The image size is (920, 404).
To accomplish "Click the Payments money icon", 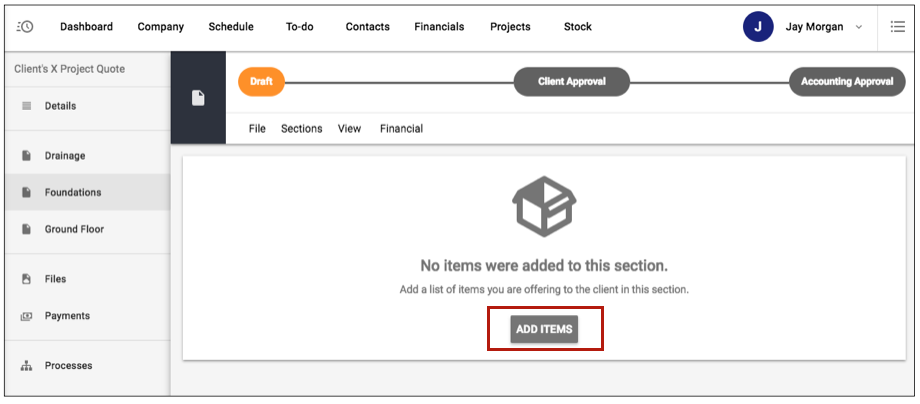I will click(x=27, y=316).
